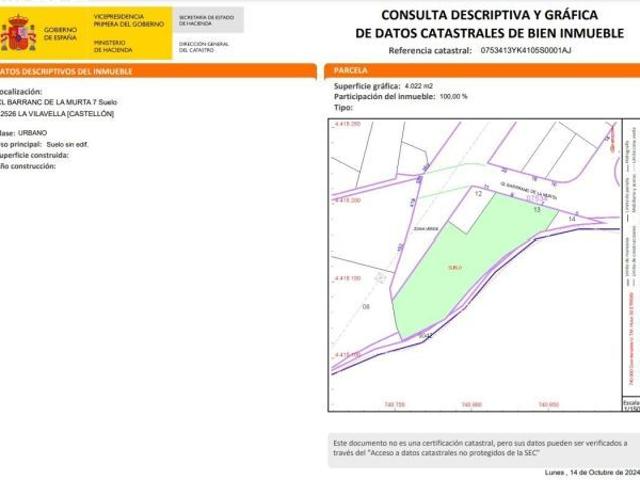
Task: Click the 'Superficie construida:' label
Action: click(x=34, y=155)
